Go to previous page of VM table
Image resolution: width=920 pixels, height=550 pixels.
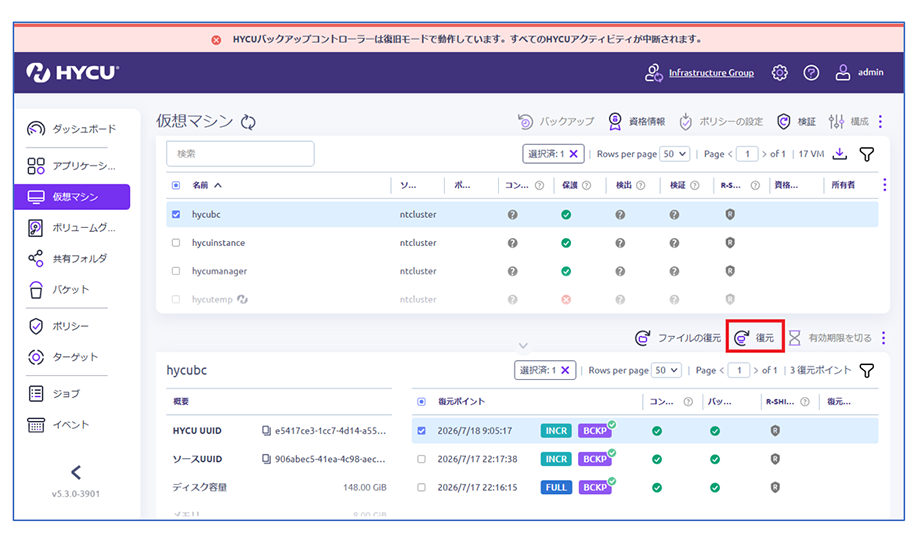pos(730,154)
